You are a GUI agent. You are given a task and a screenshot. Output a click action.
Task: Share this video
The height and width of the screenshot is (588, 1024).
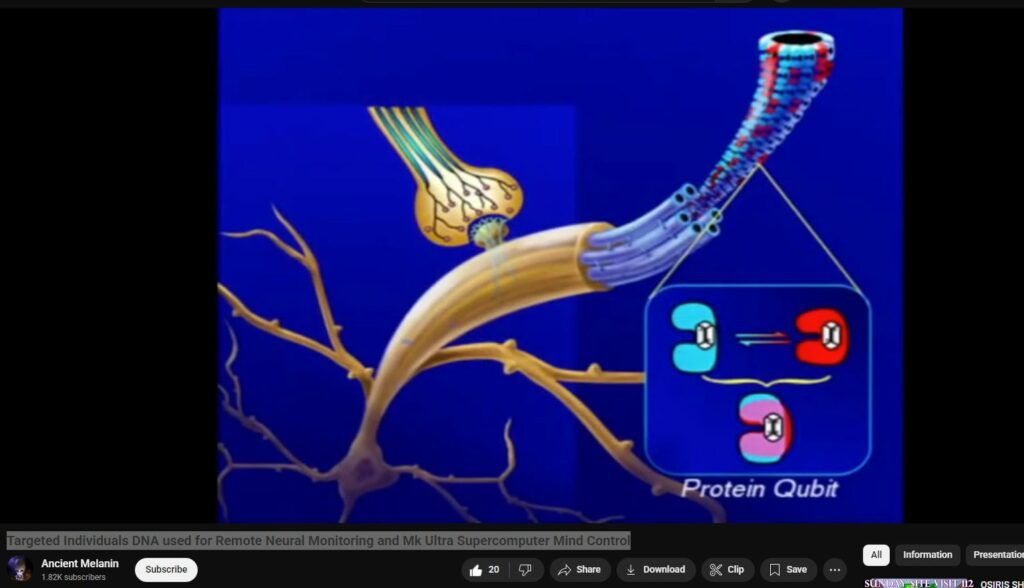pyautogui.click(x=579, y=570)
